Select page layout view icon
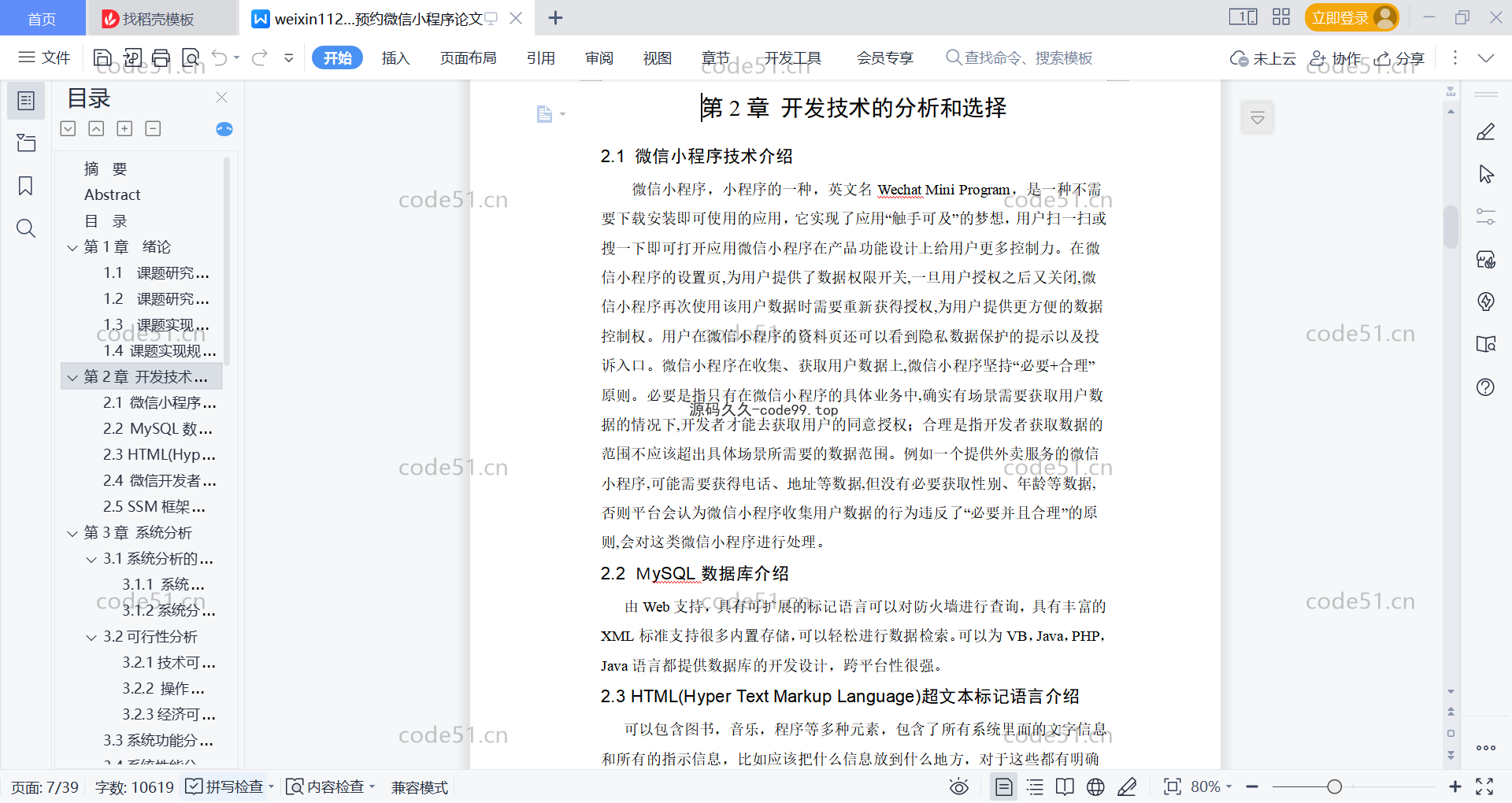 1004,786
